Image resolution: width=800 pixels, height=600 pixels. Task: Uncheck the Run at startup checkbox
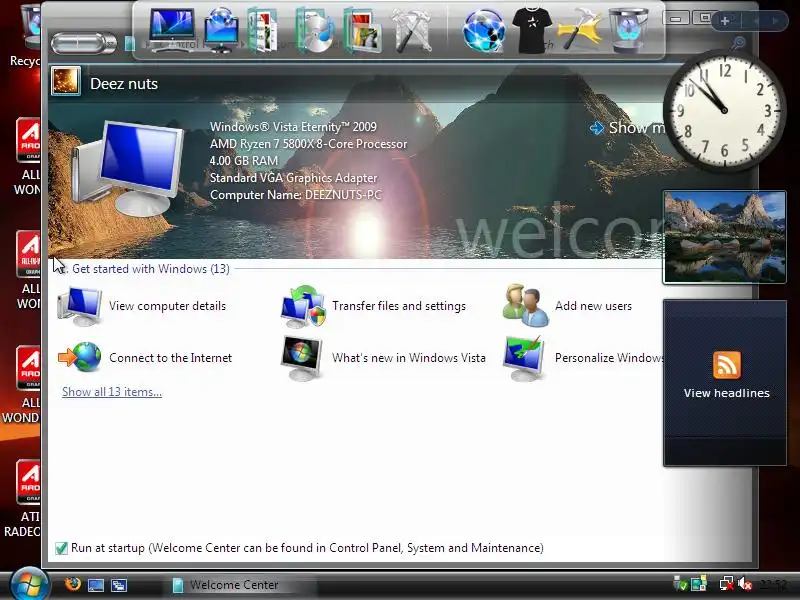61,548
